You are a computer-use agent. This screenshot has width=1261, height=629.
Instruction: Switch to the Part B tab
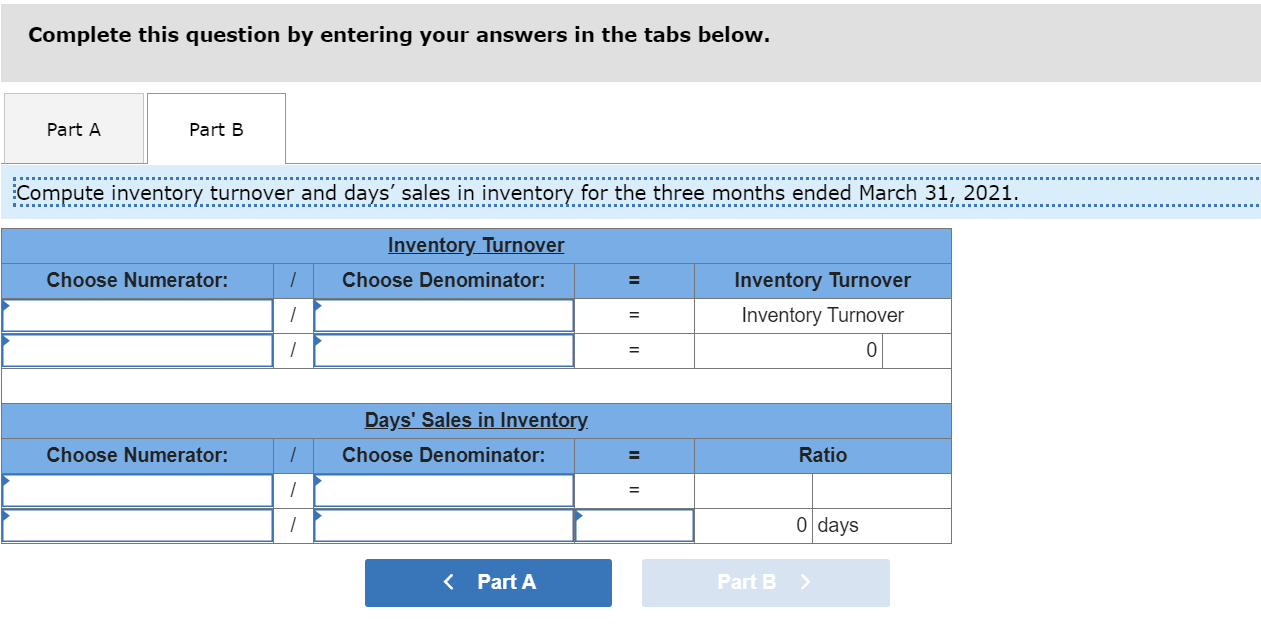tap(216, 128)
